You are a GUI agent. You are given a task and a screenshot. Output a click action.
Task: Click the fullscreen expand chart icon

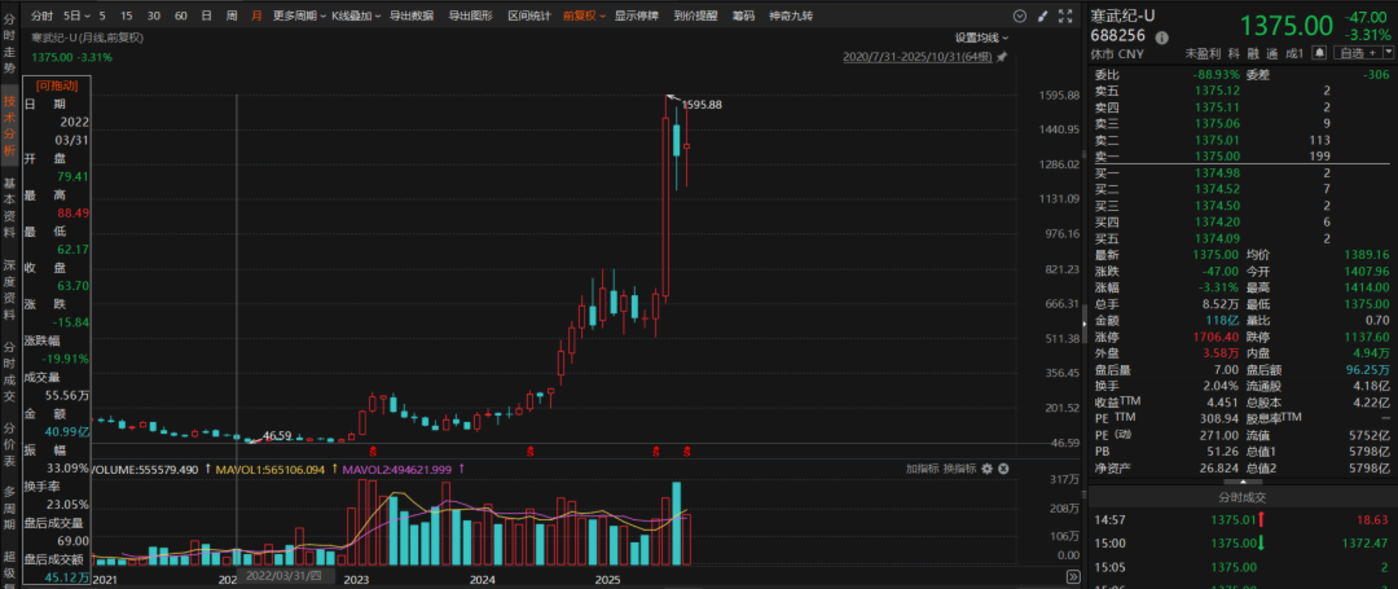[1067, 16]
